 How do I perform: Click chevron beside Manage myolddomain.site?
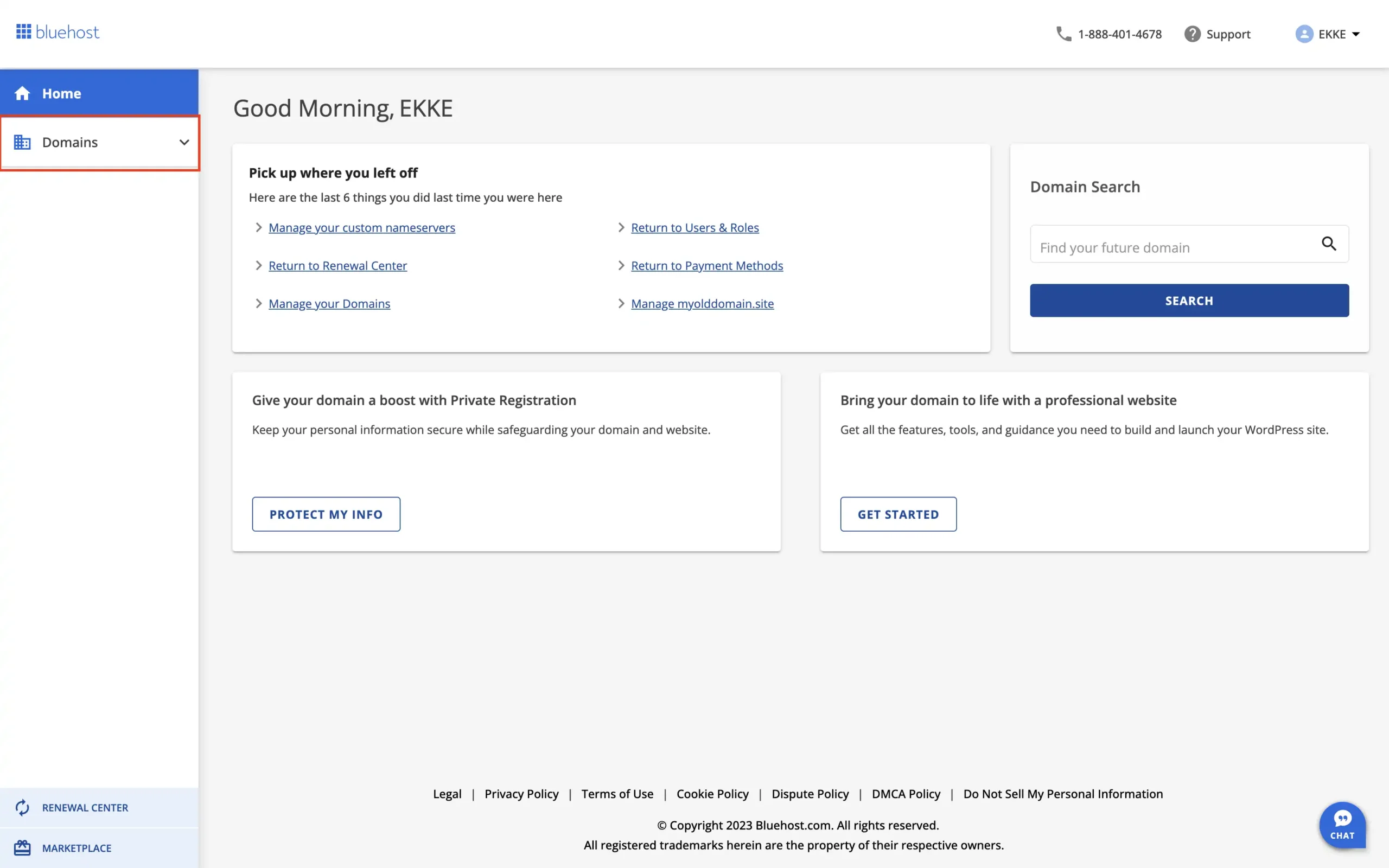621,304
